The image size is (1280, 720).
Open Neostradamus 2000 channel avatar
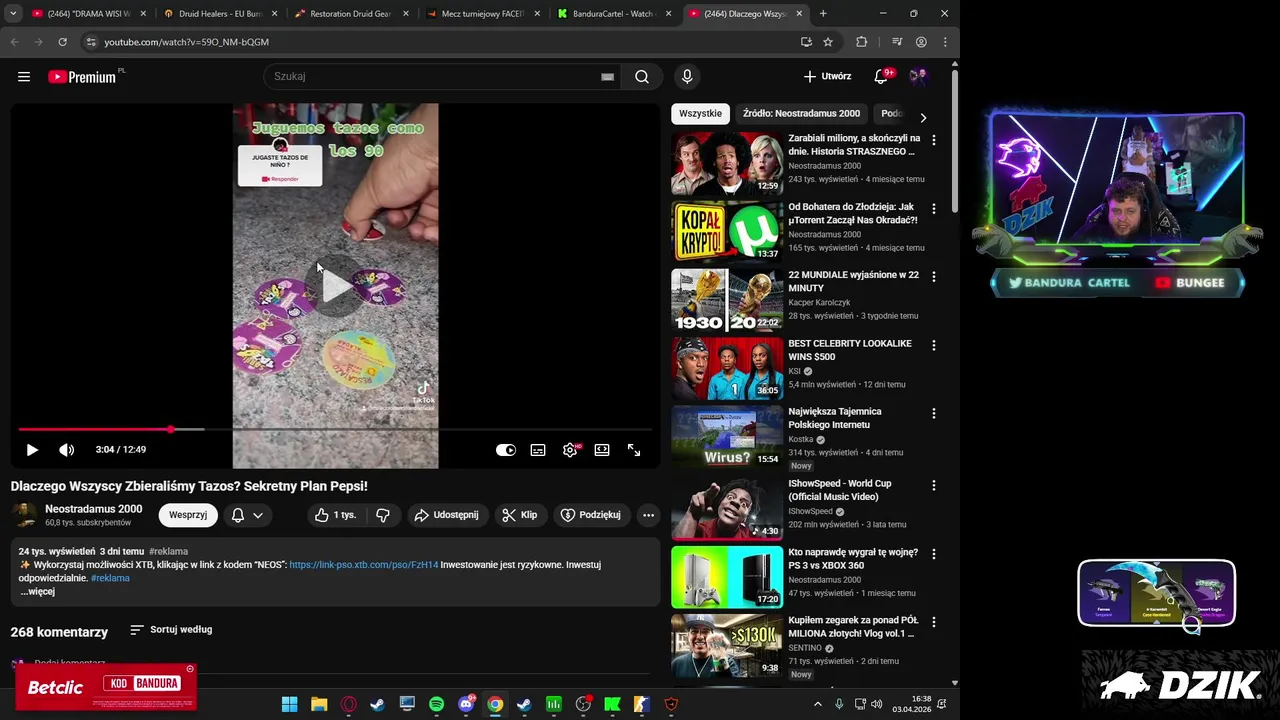[x=25, y=515]
